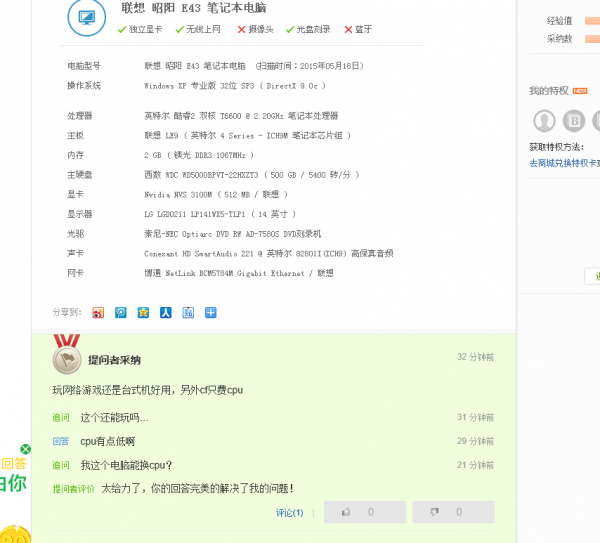Image resolution: width=600 pixels, height=543 pixels.
Task: Click the accepted-answer medal badge
Action: [67, 354]
